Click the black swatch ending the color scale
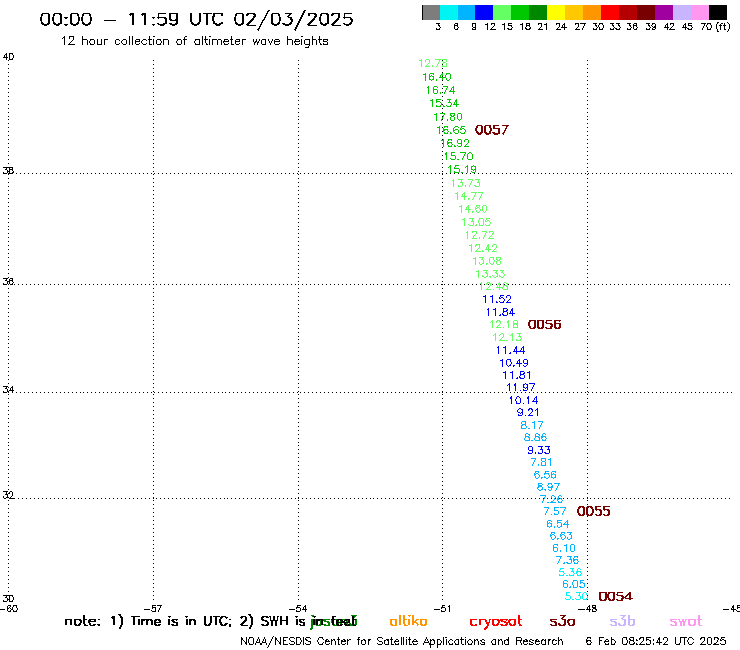 (718, 12)
